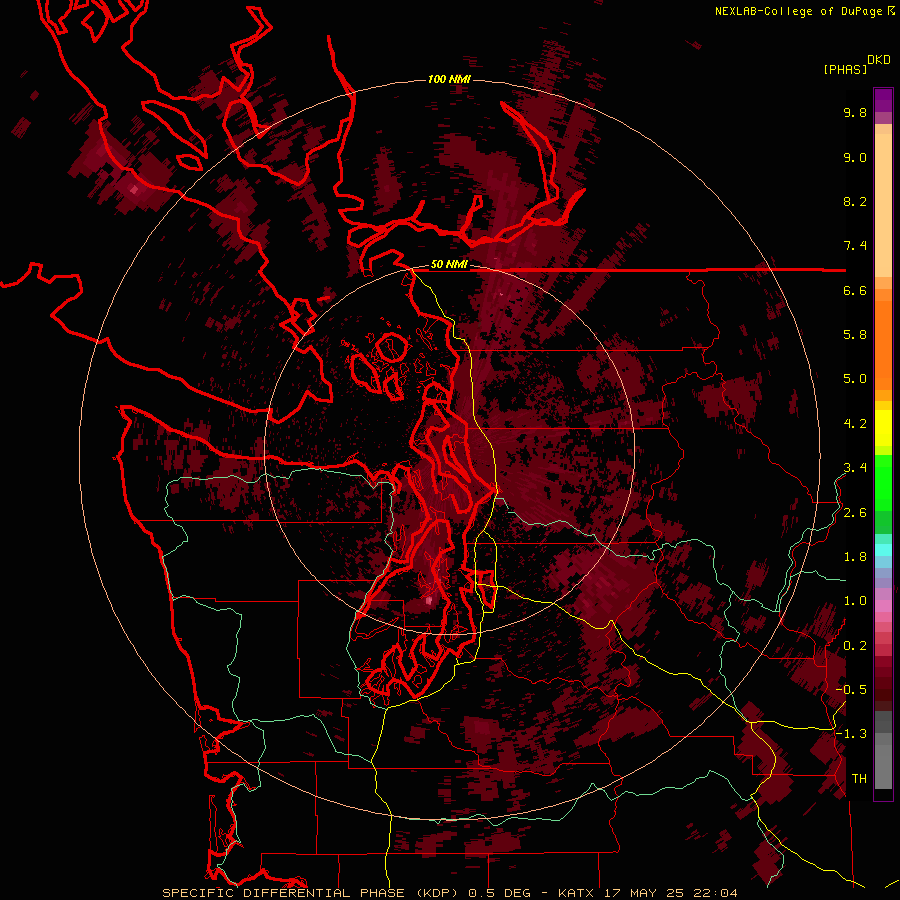Click the 50 NMI range ring label

point(449,265)
